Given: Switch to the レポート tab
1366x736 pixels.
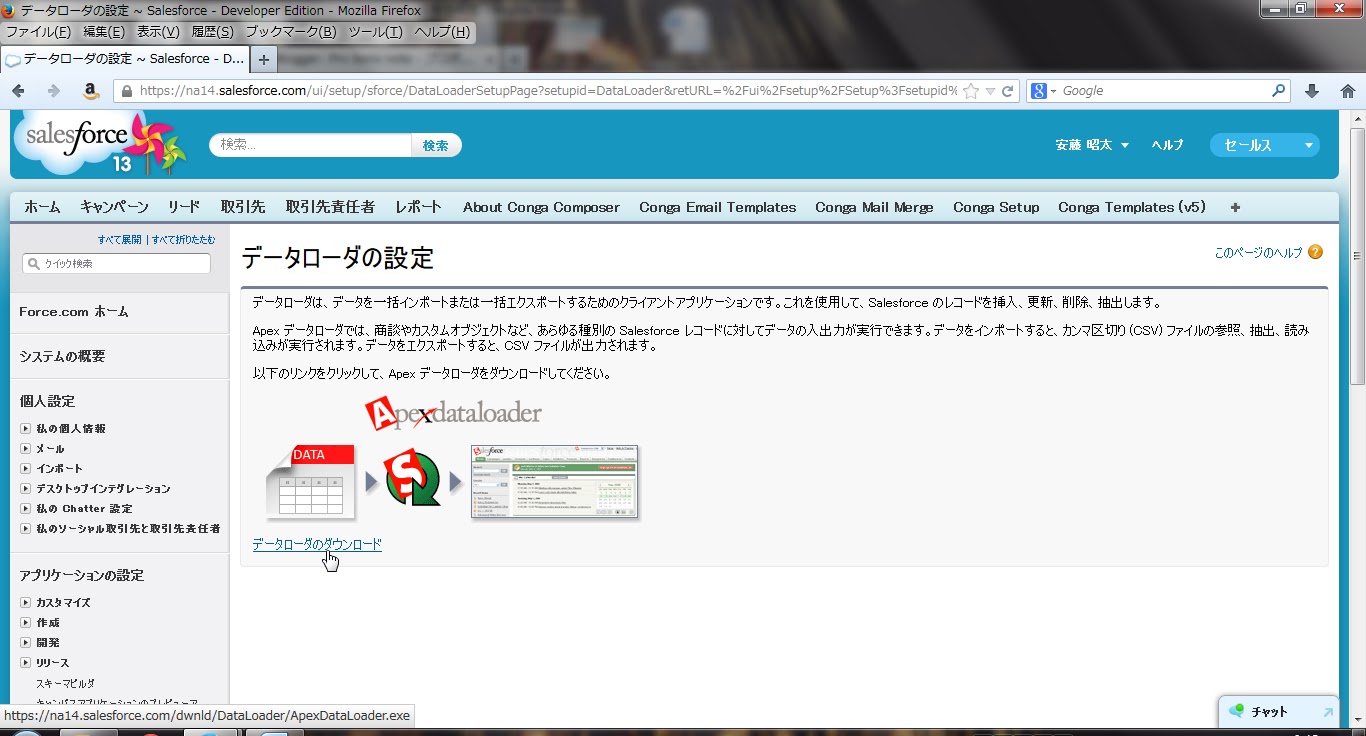Looking at the screenshot, I should tap(418, 207).
